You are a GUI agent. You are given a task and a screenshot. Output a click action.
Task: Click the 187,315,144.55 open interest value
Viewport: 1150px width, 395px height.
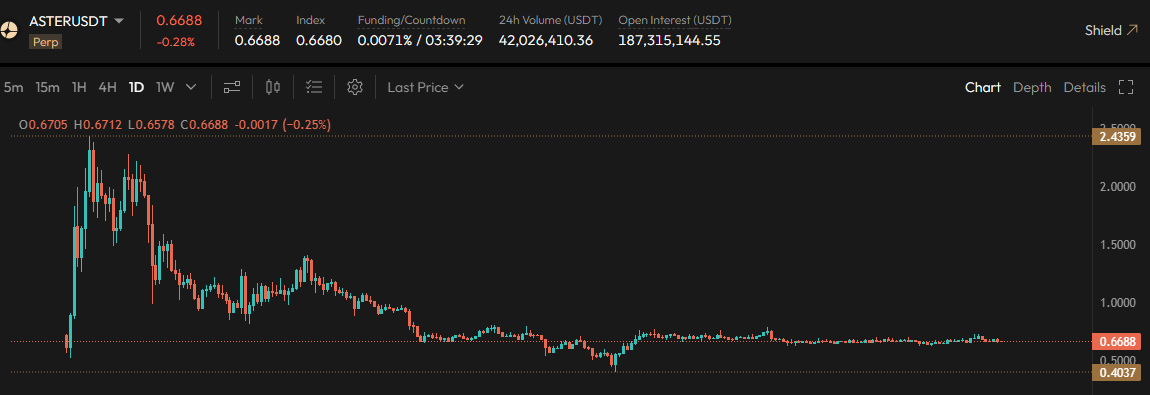pos(670,40)
